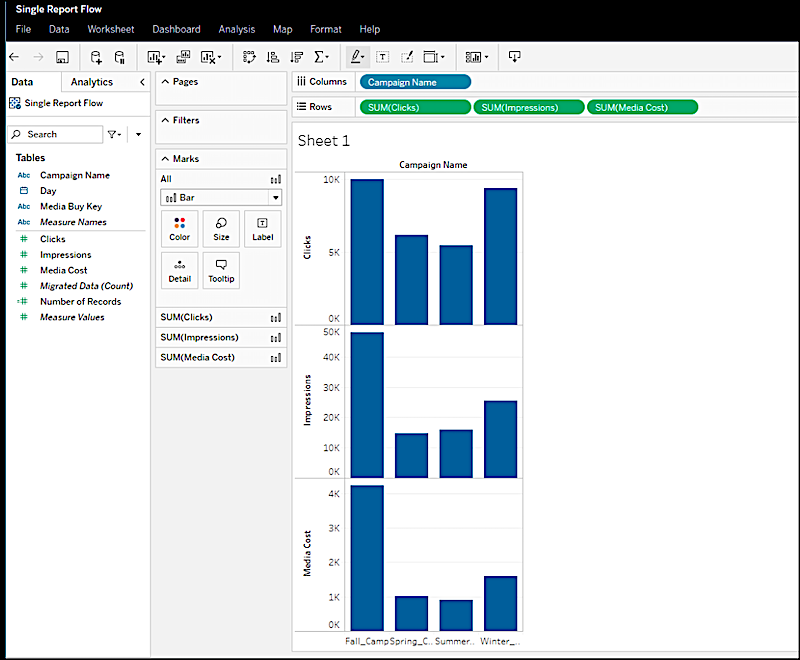Select the Number of Records field
800x660 pixels.
point(81,302)
